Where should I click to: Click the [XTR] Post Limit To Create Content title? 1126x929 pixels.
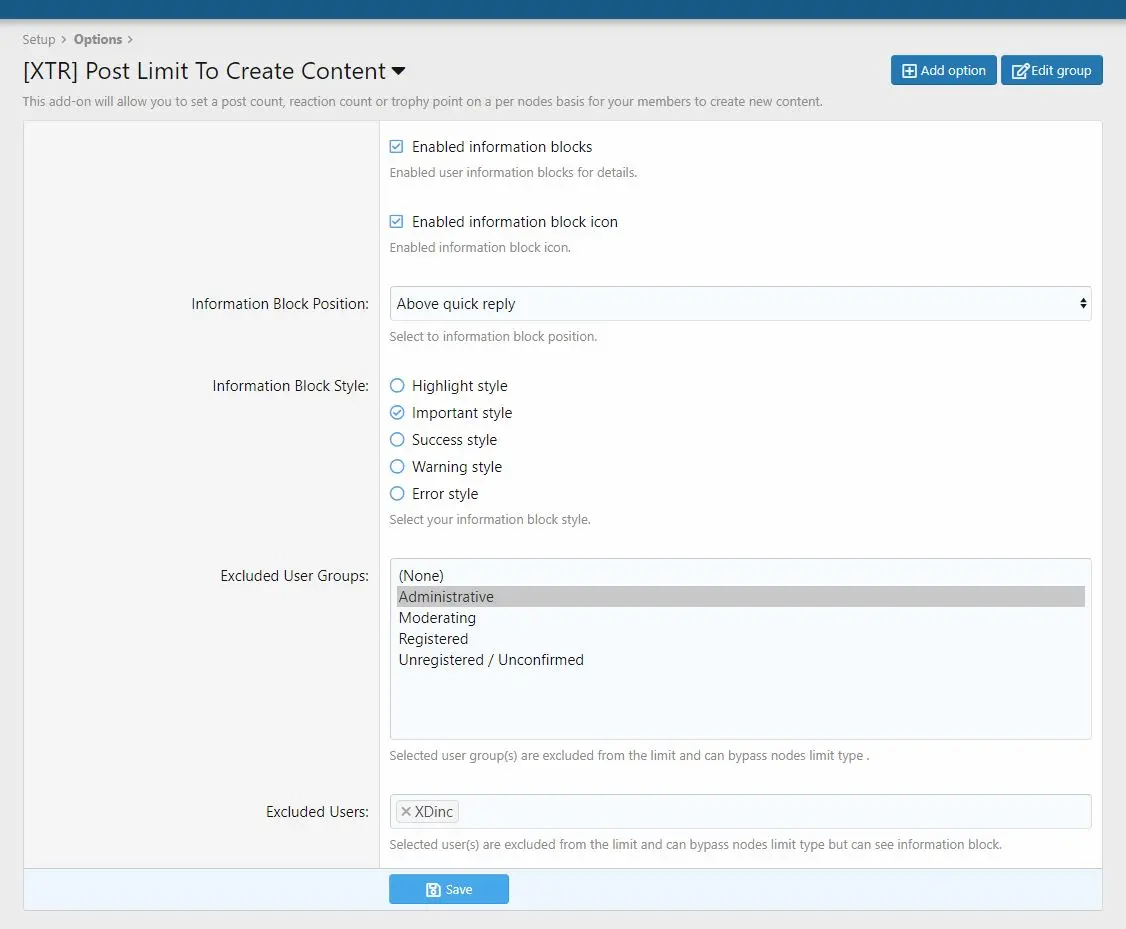[x=205, y=71]
